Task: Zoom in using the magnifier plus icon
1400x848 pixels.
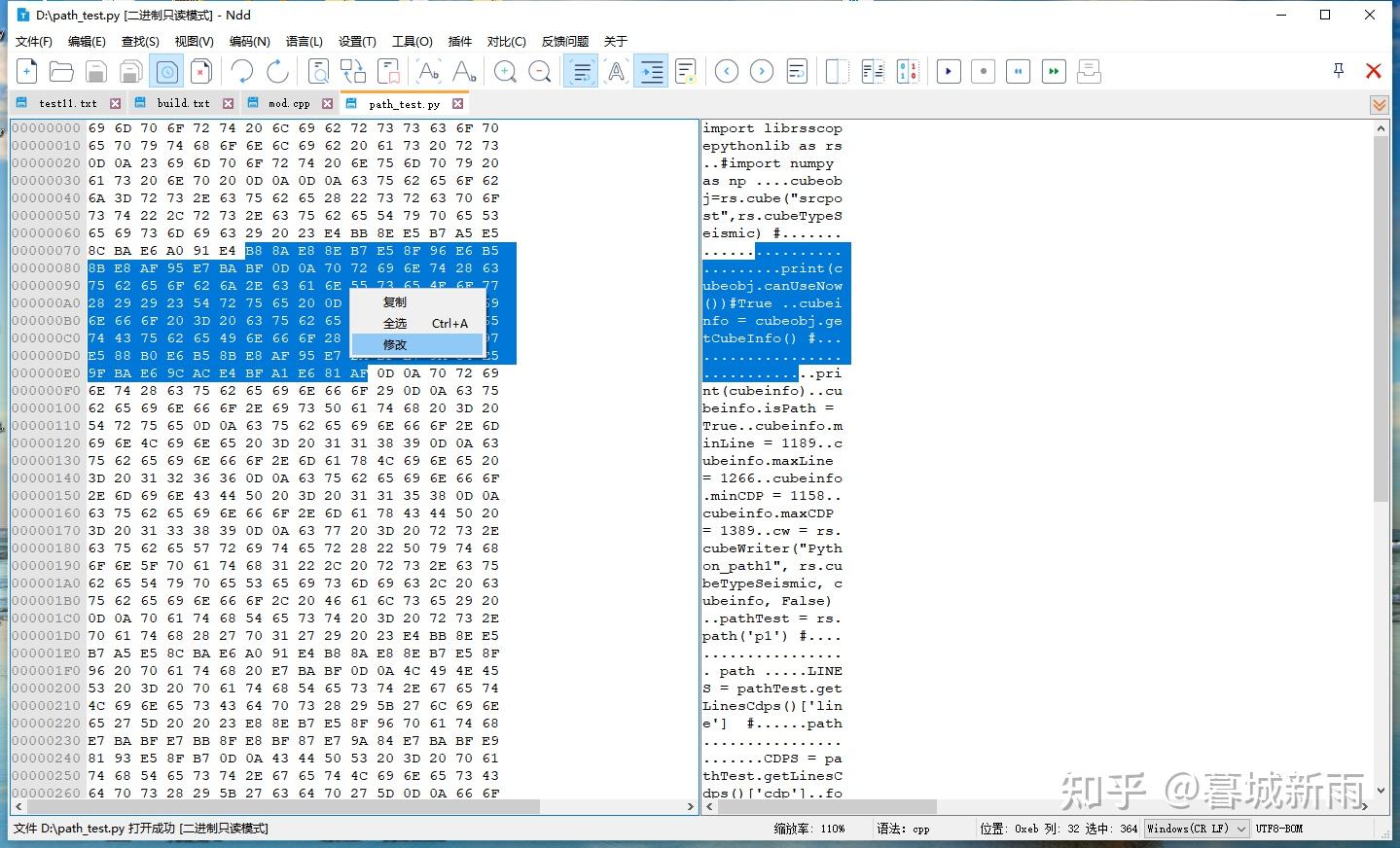Action: [505, 71]
